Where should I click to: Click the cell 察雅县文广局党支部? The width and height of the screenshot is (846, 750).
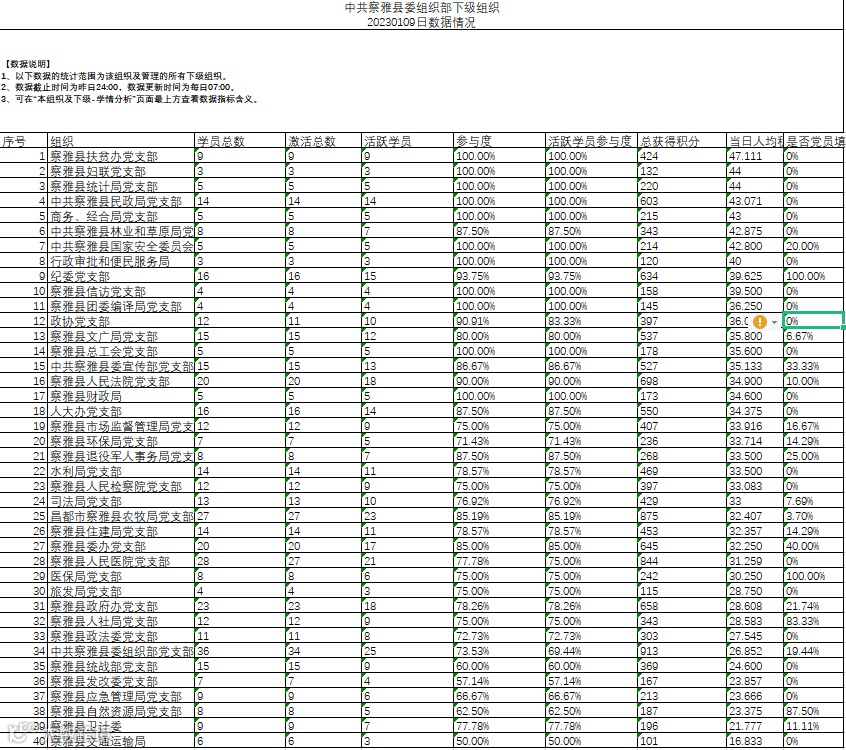121,336
